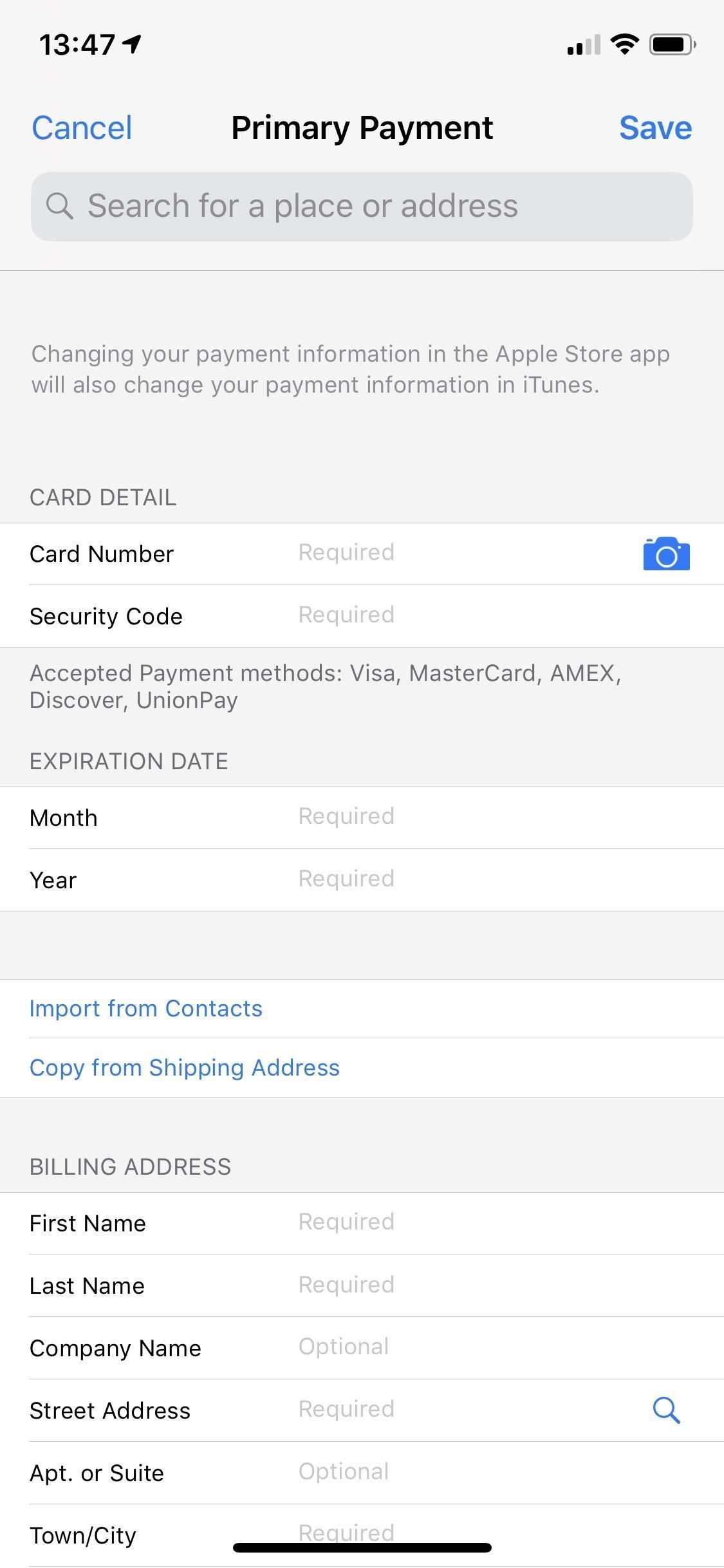The image size is (724, 1568).
Task: Open the expiration Year picker
Action: pos(450,880)
